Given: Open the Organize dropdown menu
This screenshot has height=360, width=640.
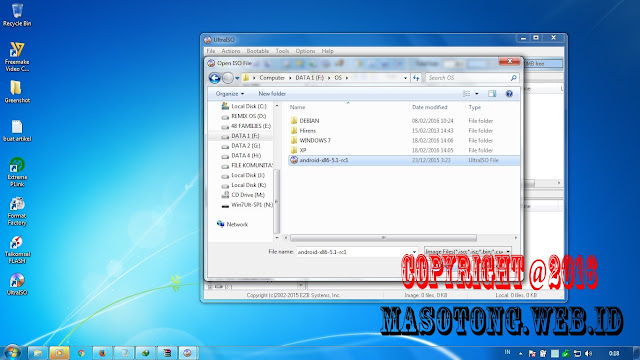Looking at the screenshot, I should tap(230, 94).
